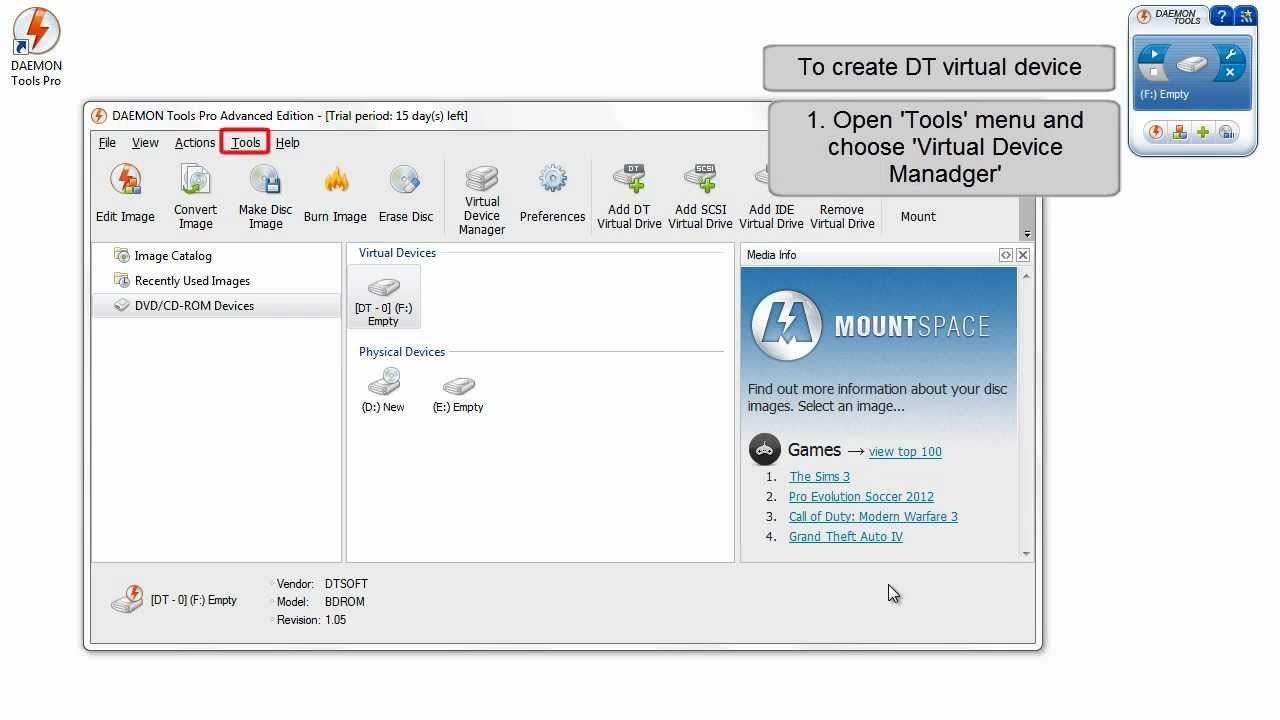Expand the toolbar overflow chevron

tap(1027, 233)
